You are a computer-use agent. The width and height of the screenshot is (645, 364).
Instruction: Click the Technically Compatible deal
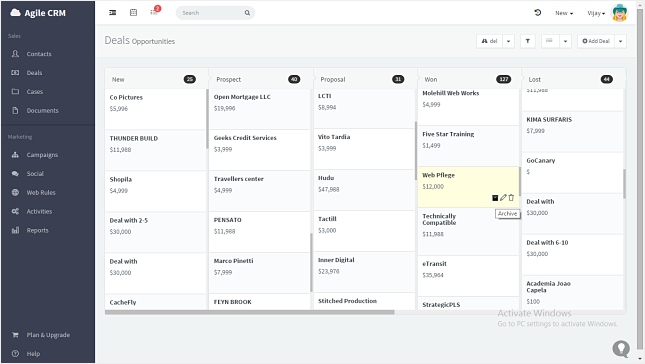468,231
